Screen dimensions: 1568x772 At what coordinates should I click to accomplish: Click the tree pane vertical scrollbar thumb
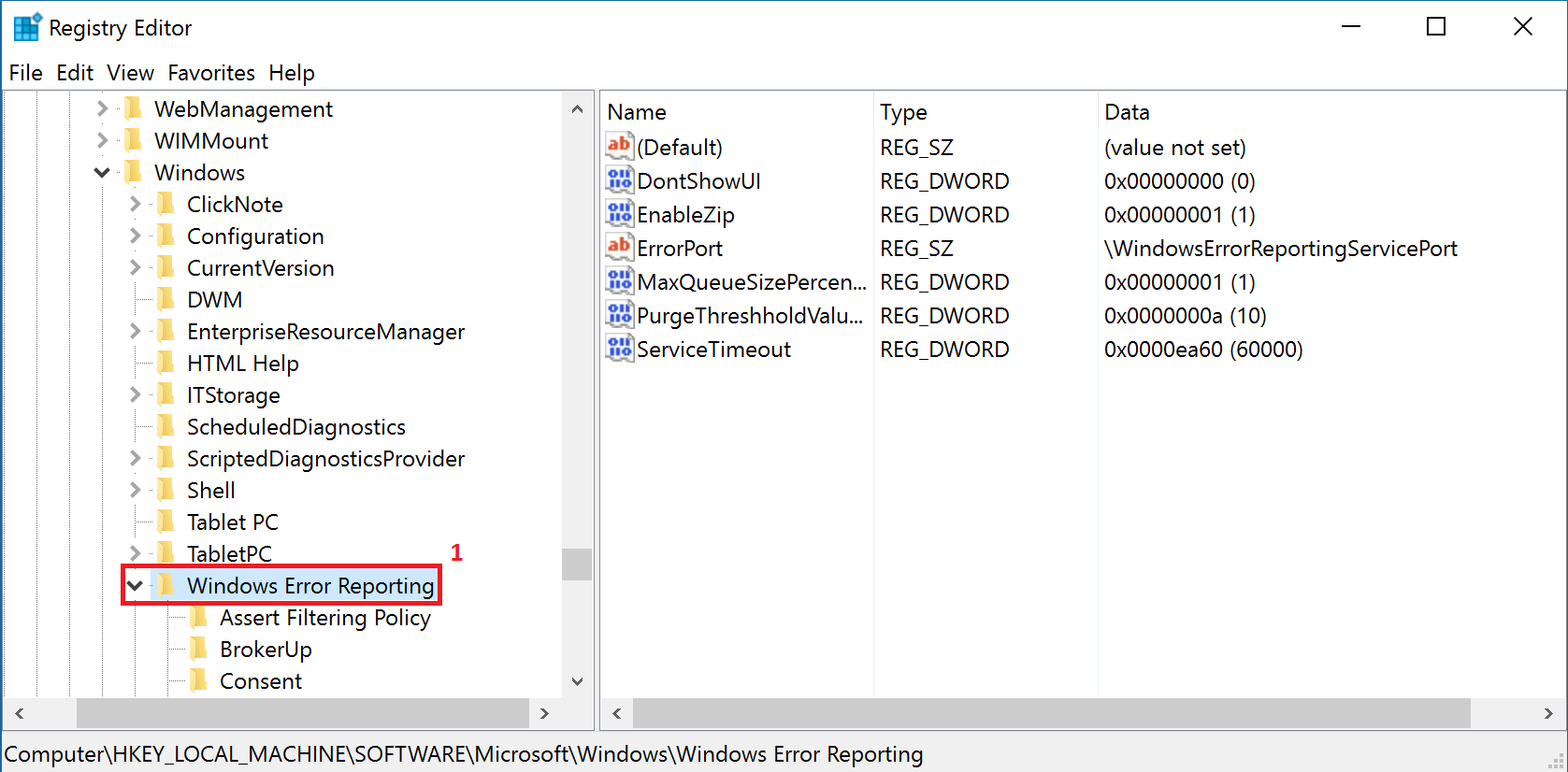click(x=577, y=564)
